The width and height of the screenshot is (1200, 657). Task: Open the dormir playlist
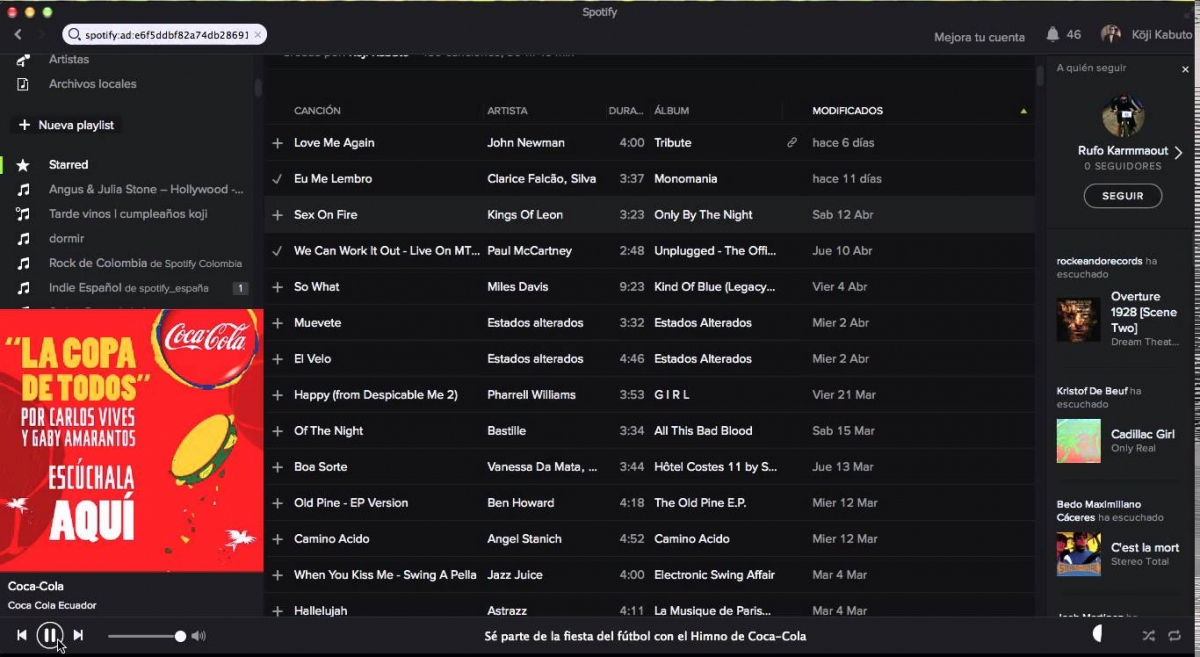(66, 239)
